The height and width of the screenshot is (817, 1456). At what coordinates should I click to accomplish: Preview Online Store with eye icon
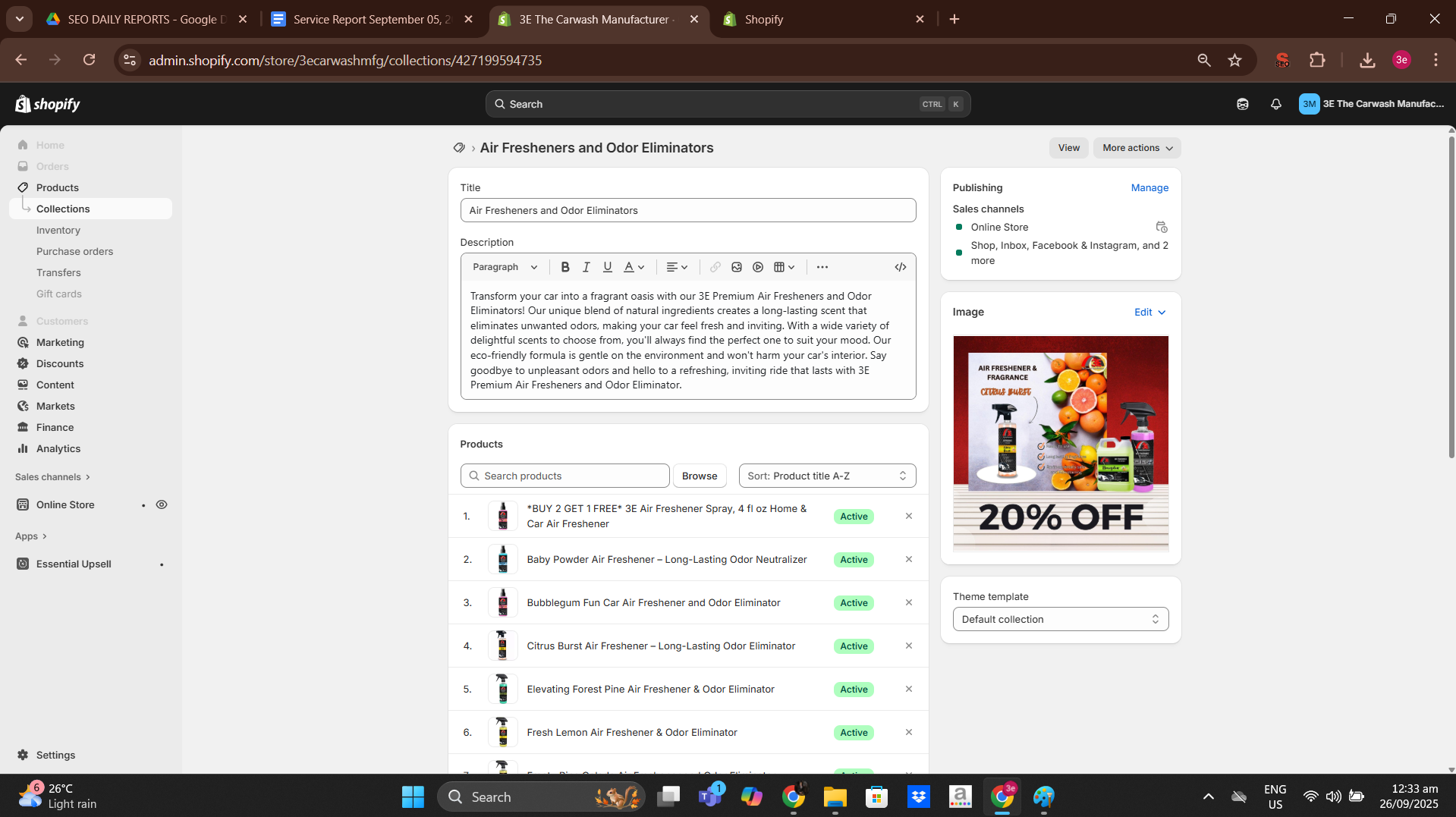click(162, 504)
